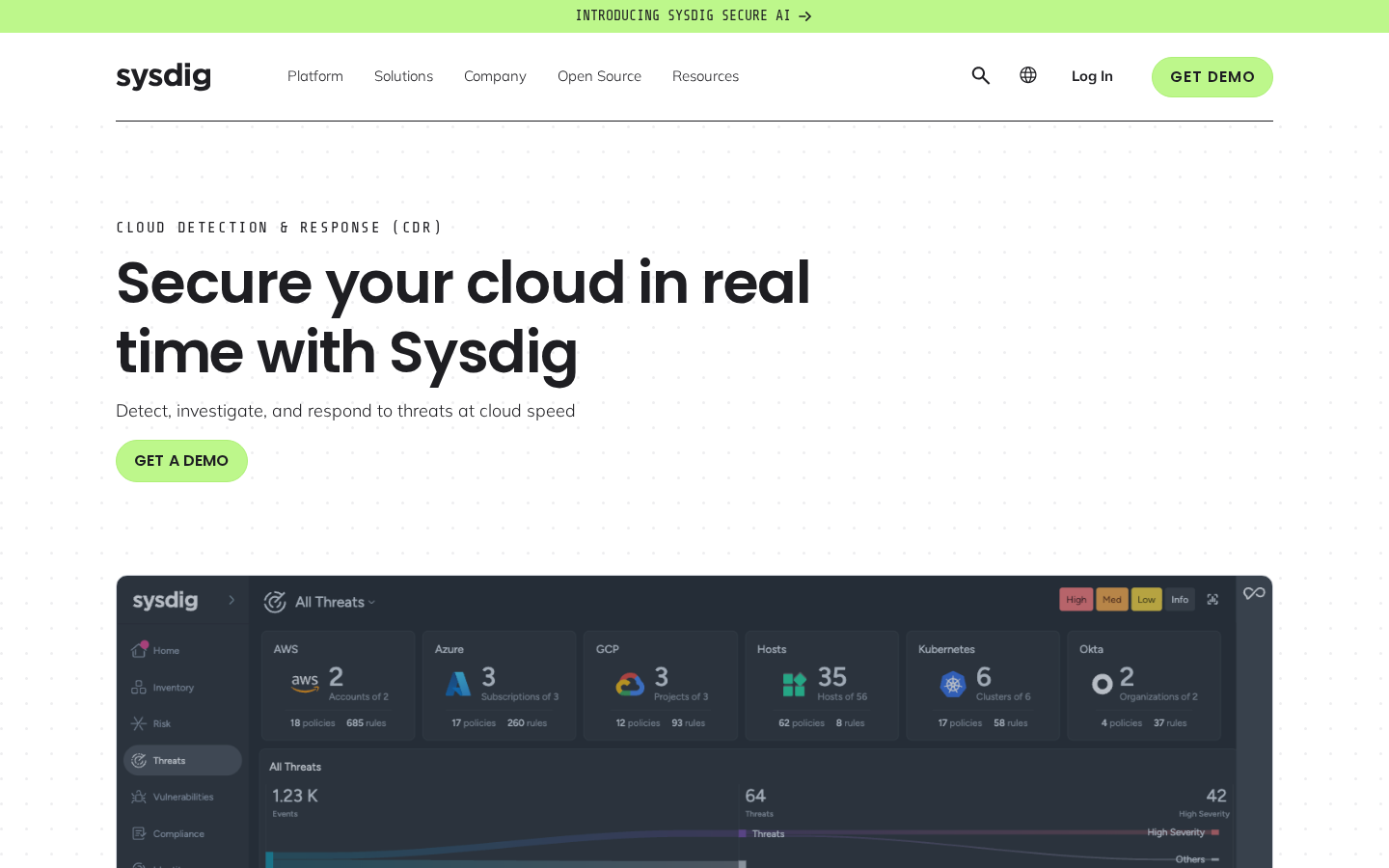
Task: Click the Others legend entry
Action: pyautogui.click(x=1197, y=859)
